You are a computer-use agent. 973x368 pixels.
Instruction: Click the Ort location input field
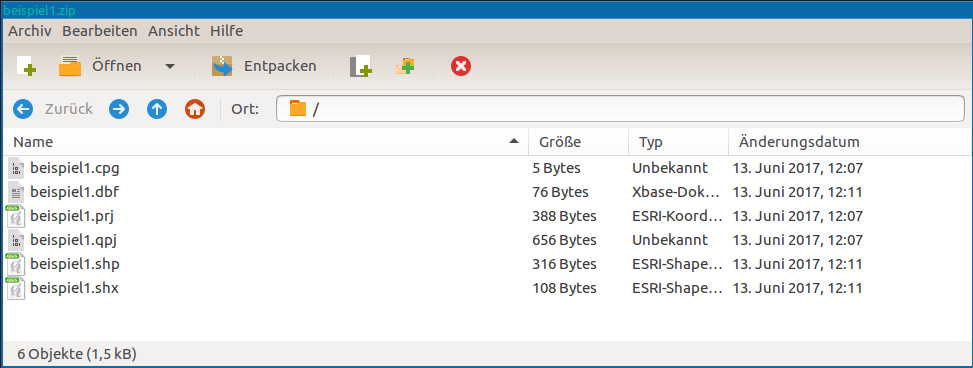pyautogui.click(x=621, y=109)
